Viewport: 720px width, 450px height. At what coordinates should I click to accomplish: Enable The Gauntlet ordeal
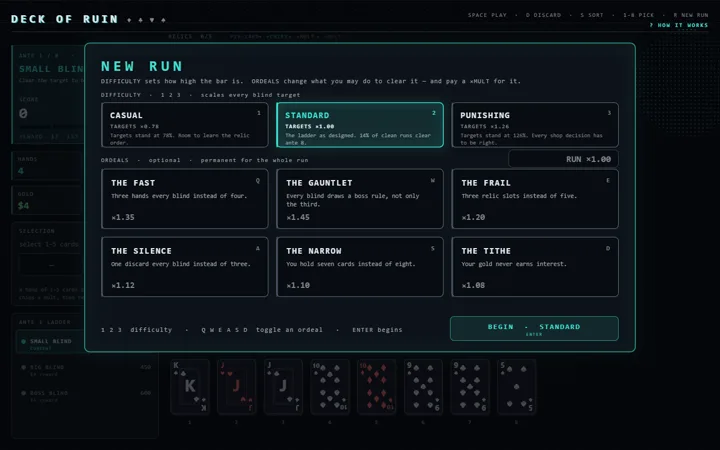pos(360,199)
